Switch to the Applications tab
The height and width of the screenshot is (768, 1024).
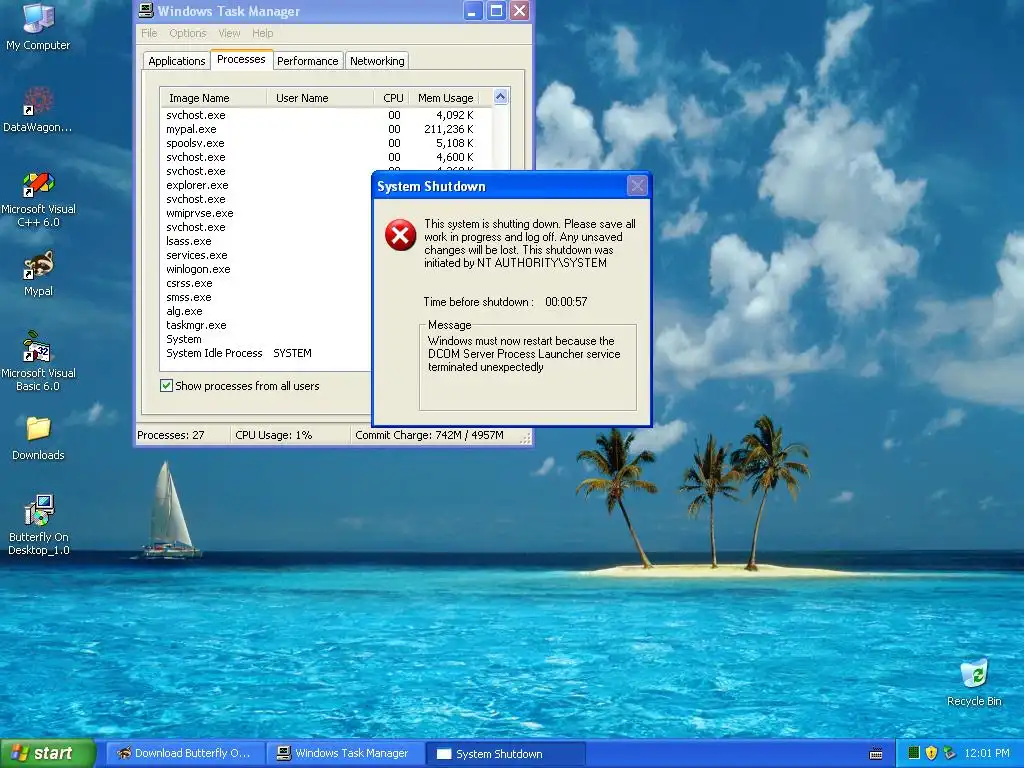[x=176, y=61]
